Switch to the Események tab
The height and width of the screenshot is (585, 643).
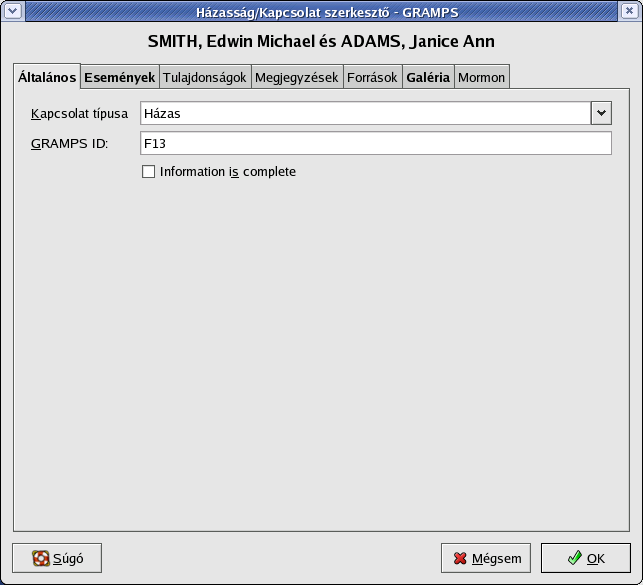pos(119,77)
